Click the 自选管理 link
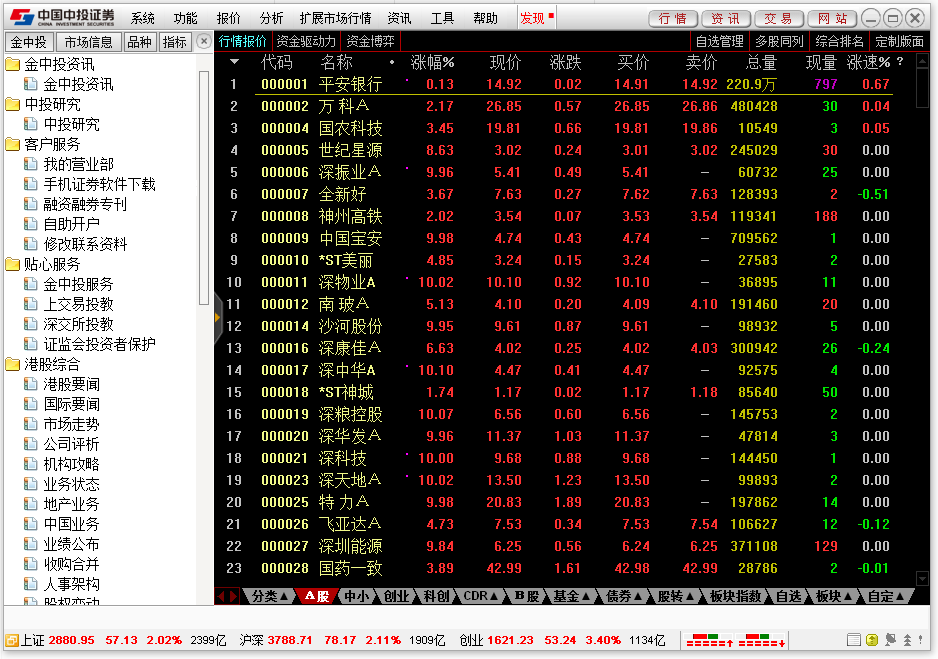Image resolution: width=938 pixels, height=659 pixels. click(x=719, y=42)
